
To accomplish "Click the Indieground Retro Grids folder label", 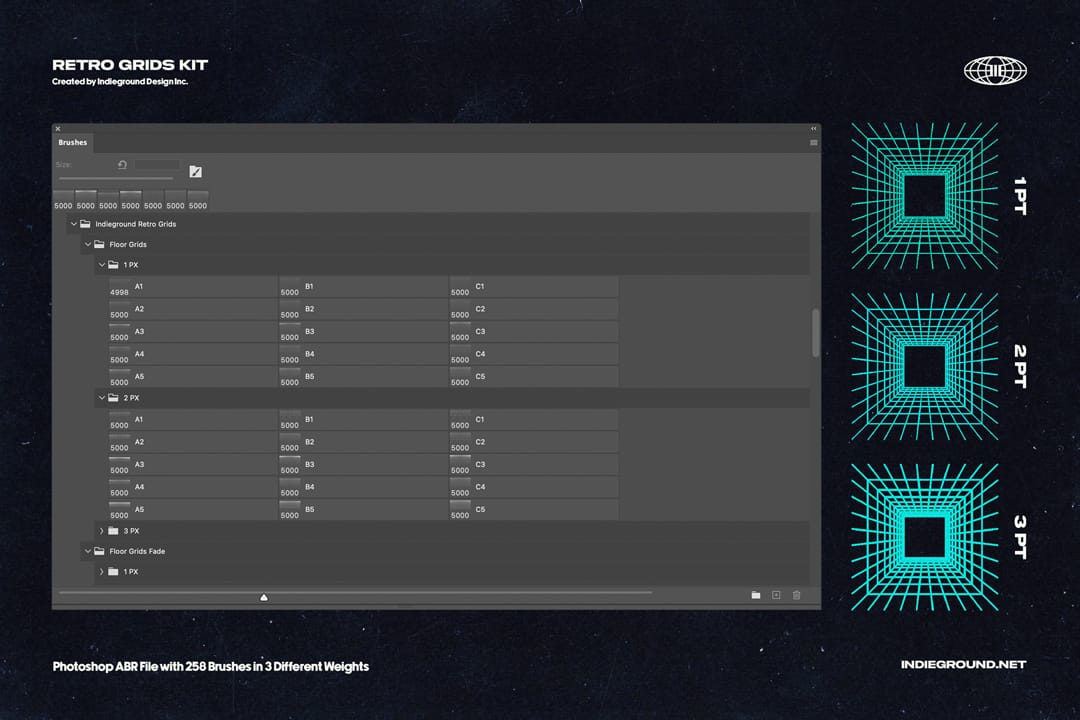I will point(136,224).
